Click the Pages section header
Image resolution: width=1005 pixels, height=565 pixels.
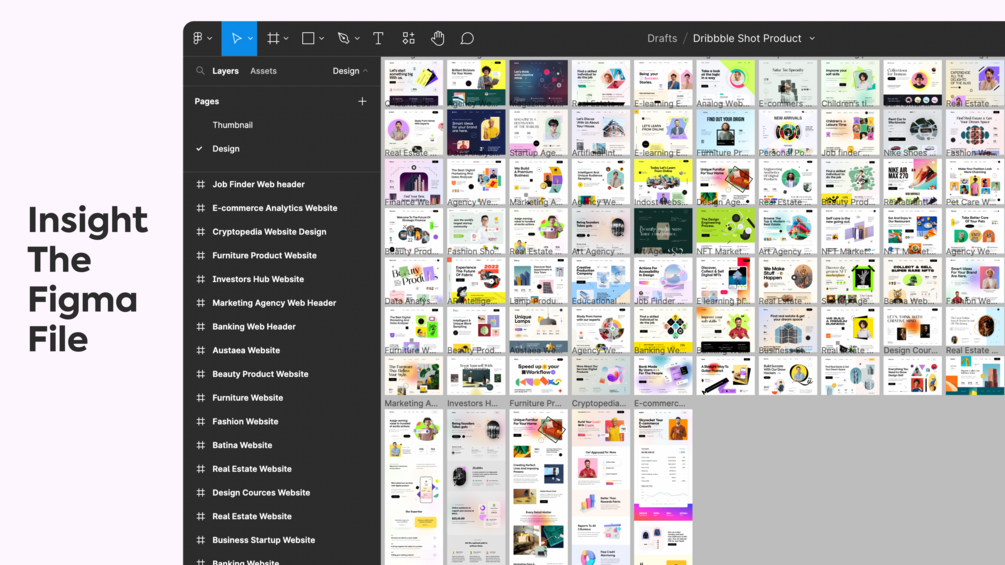tap(207, 101)
